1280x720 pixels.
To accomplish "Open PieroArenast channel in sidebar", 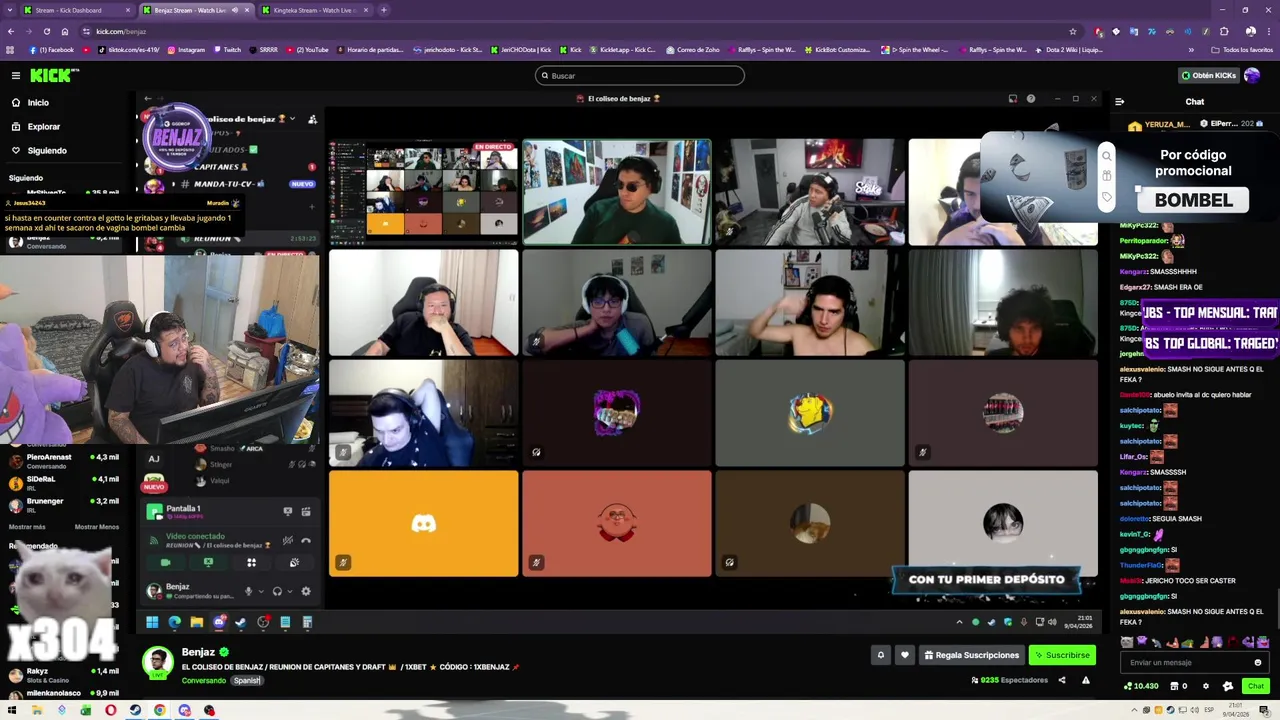I will point(62,461).
